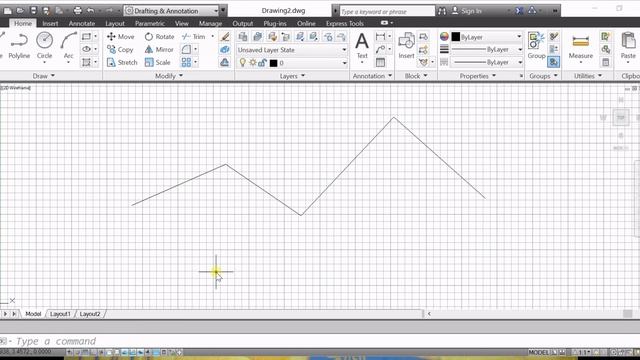The image size is (640, 360).
Task: Toggle layer freeze sun icon
Action: point(253,63)
